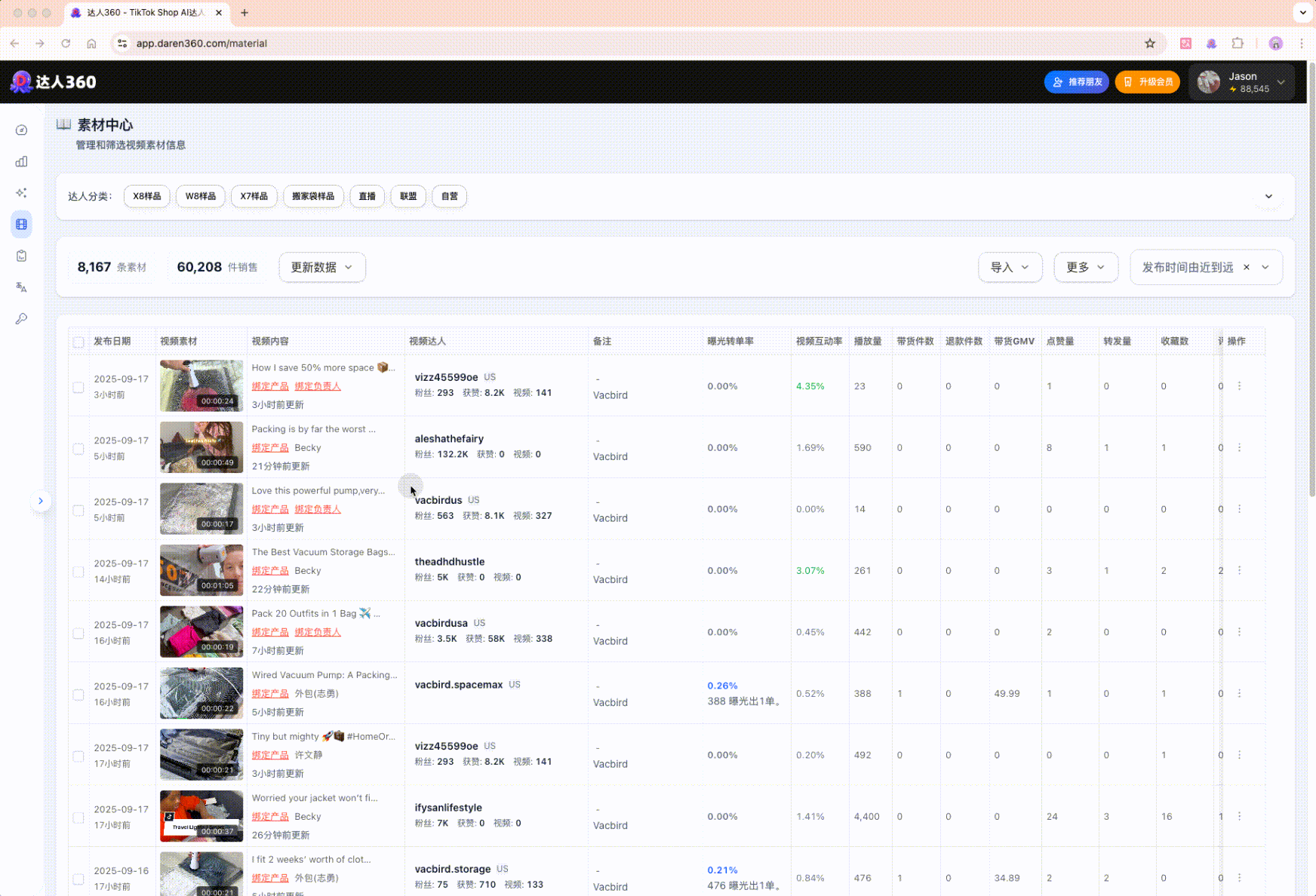Image resolution: width=1316 pixels, height=896 pixels.
Task: Click browser reload page icon
Action: (x=66, y=44)
